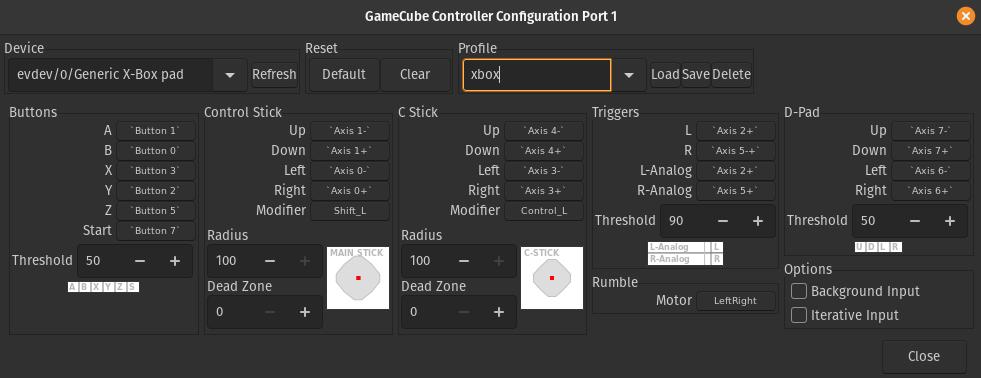Remap Control Stick Left binding
981x378 pixels.
pos(350,171)
